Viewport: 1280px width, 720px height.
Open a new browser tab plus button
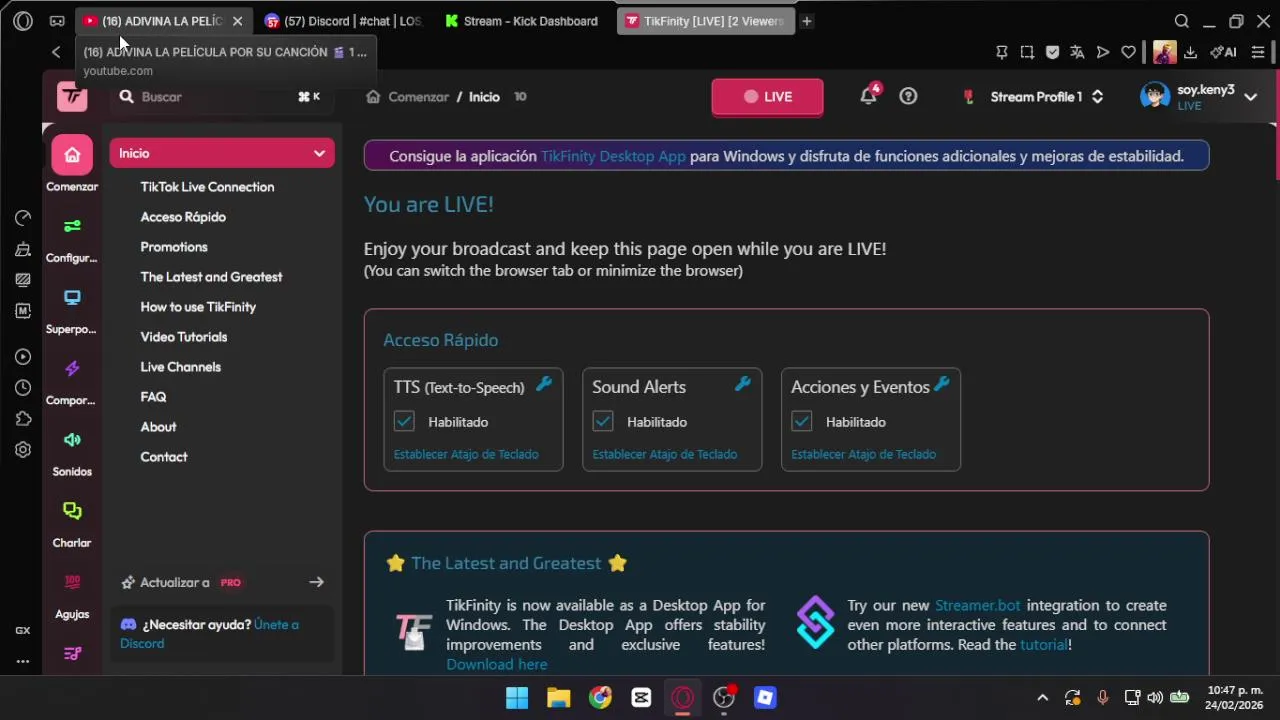tap(807, 21)
